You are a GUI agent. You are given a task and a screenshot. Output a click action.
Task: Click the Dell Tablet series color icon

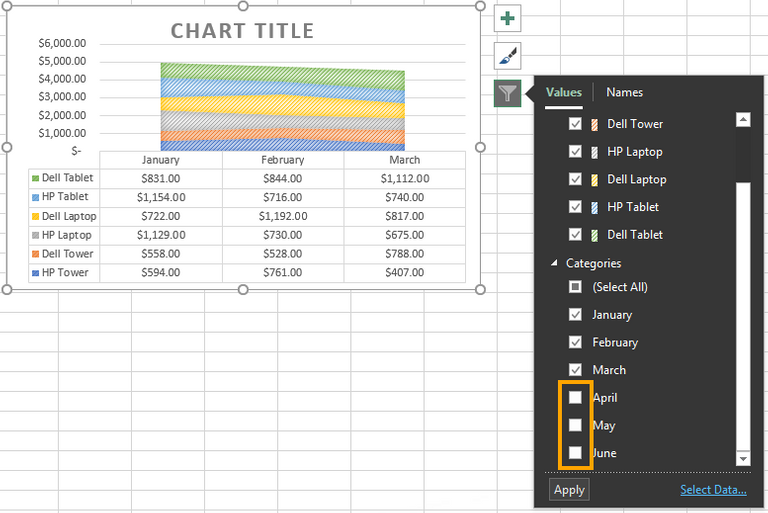595,235
